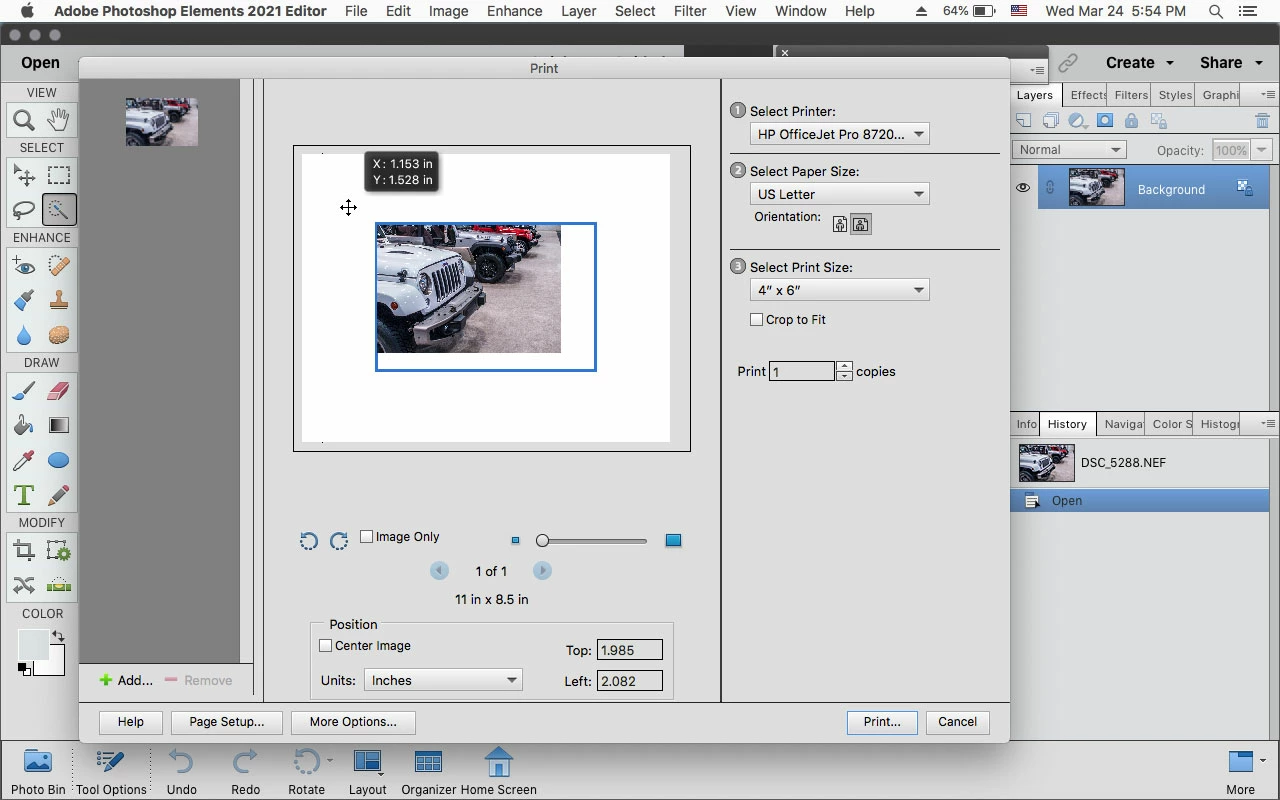Enable Crop to Fit
Viewport: 1280px width, 800px height.
tap(756, 320)
